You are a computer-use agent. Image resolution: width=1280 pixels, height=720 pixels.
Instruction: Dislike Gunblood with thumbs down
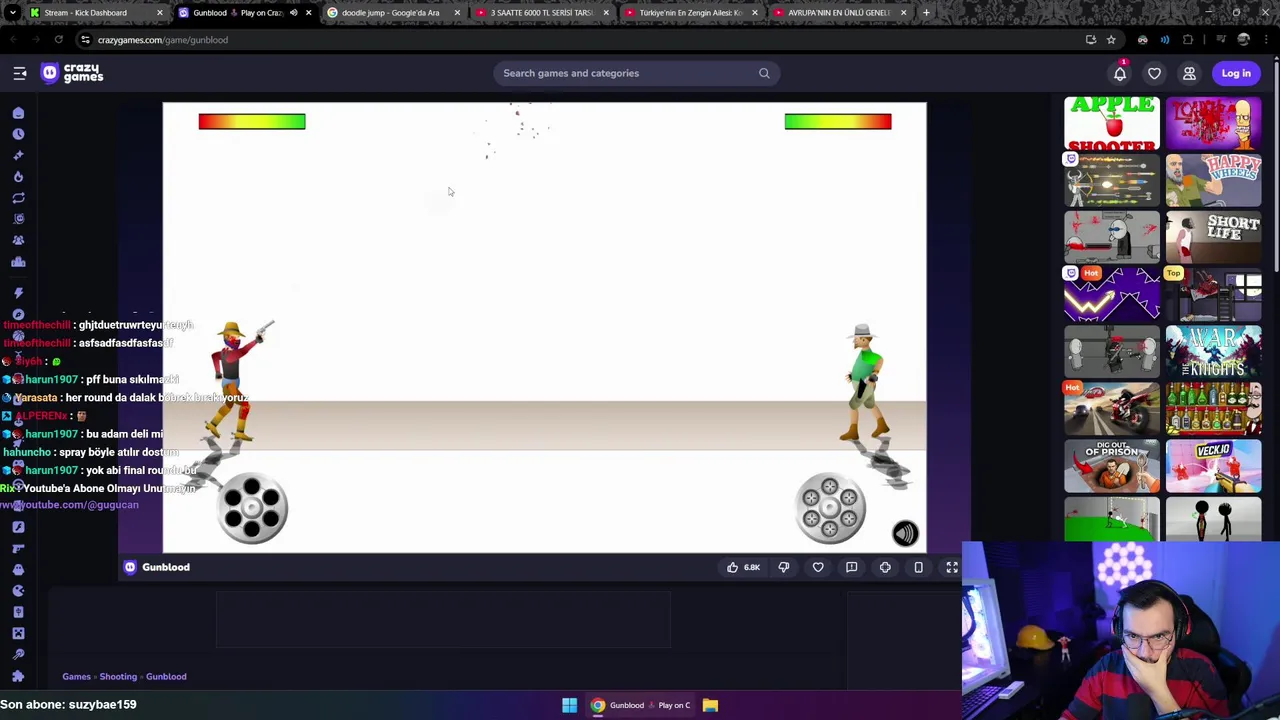pos(784,567)
